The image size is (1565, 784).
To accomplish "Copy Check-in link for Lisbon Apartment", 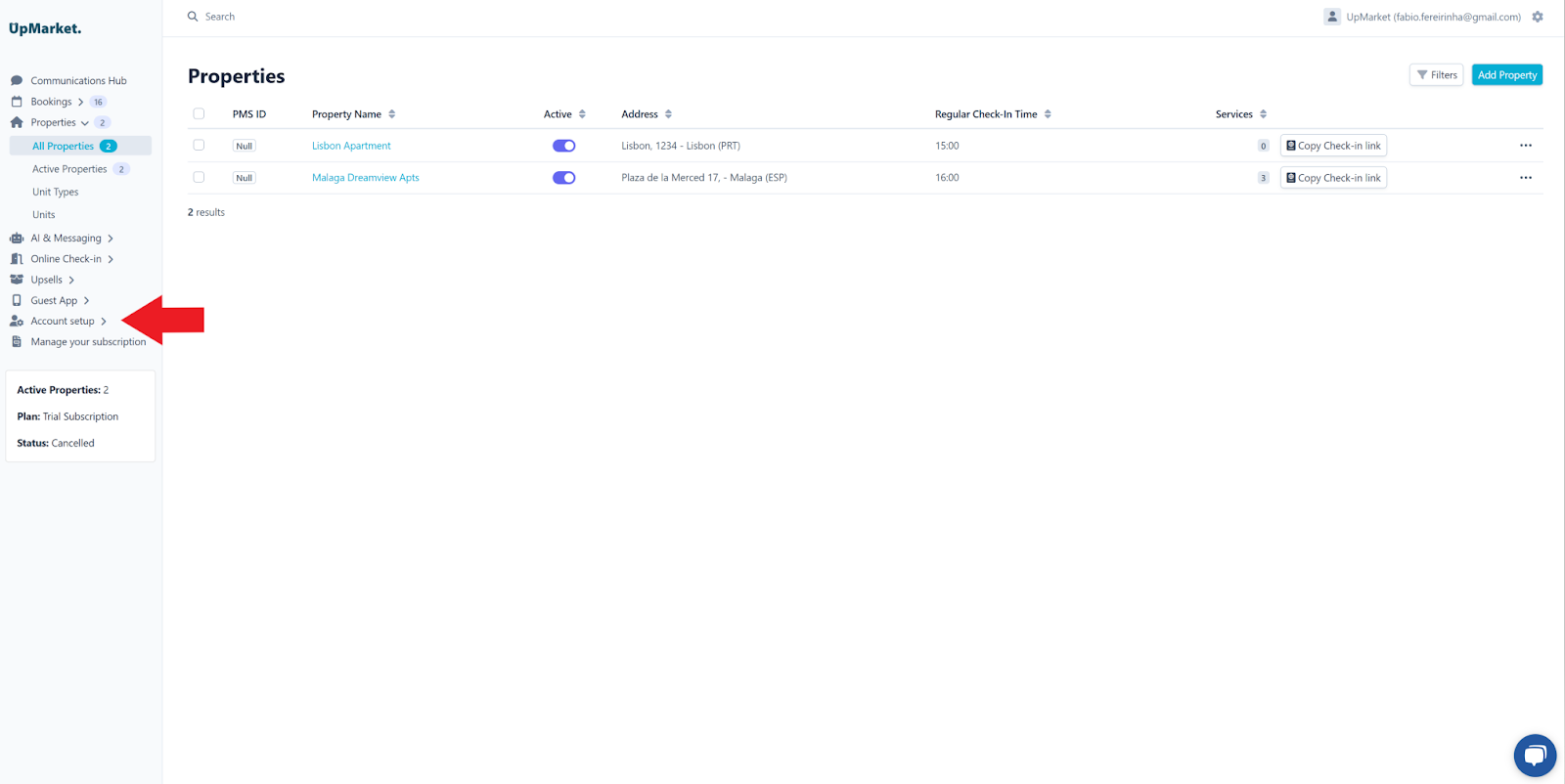I will 1333,146.
